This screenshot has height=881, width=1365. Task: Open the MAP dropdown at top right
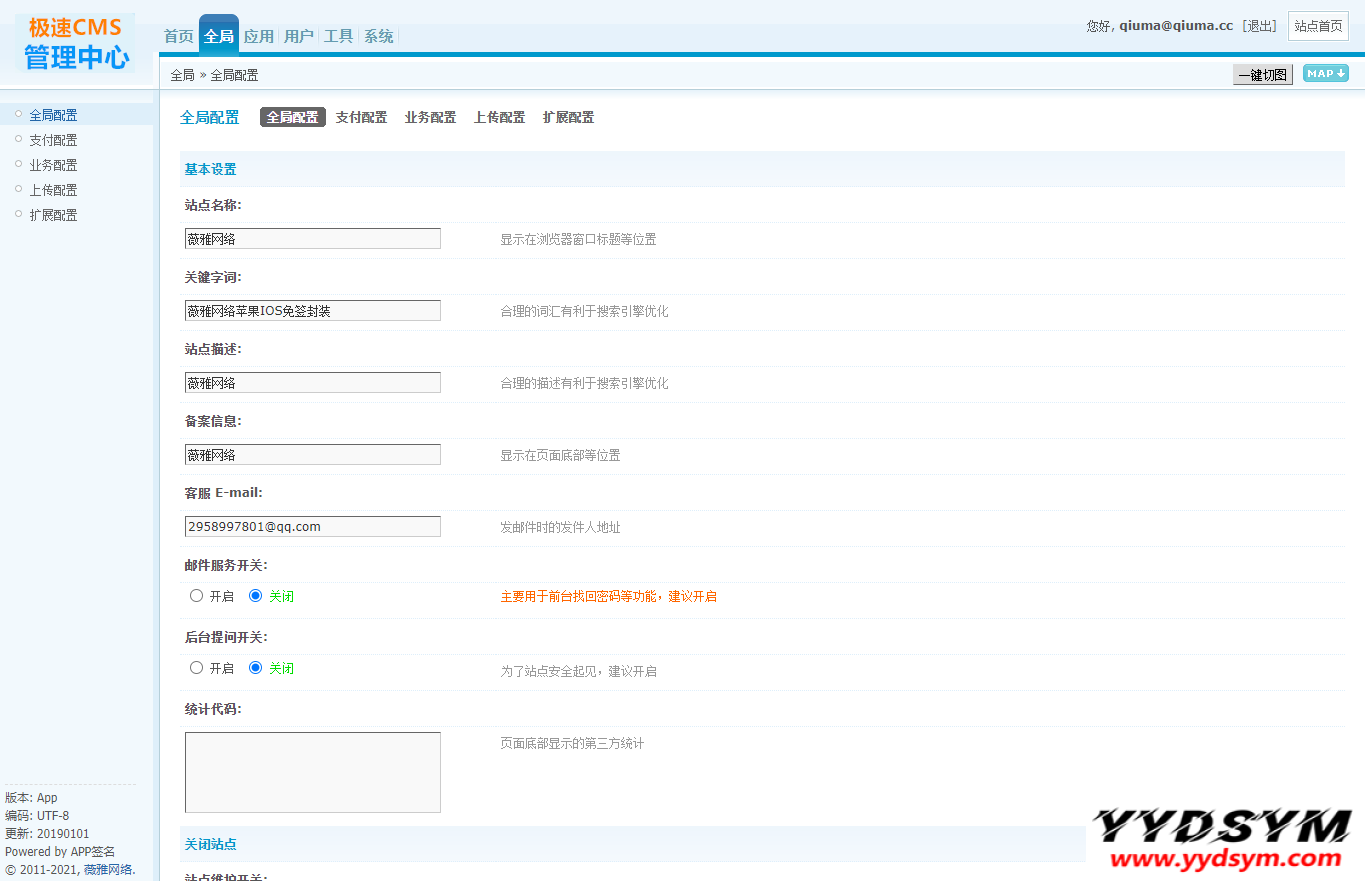pyautogui.click(x=1324, y=74)
